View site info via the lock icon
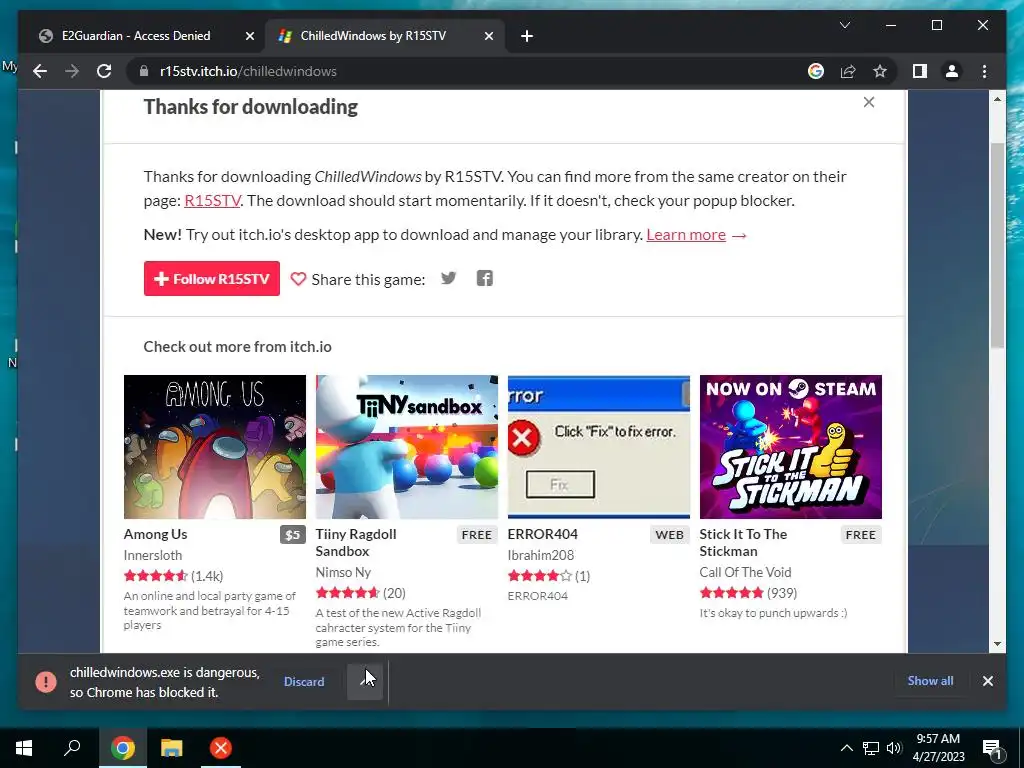The height and width of the screenshot is (768, 1024). point(144,71)
